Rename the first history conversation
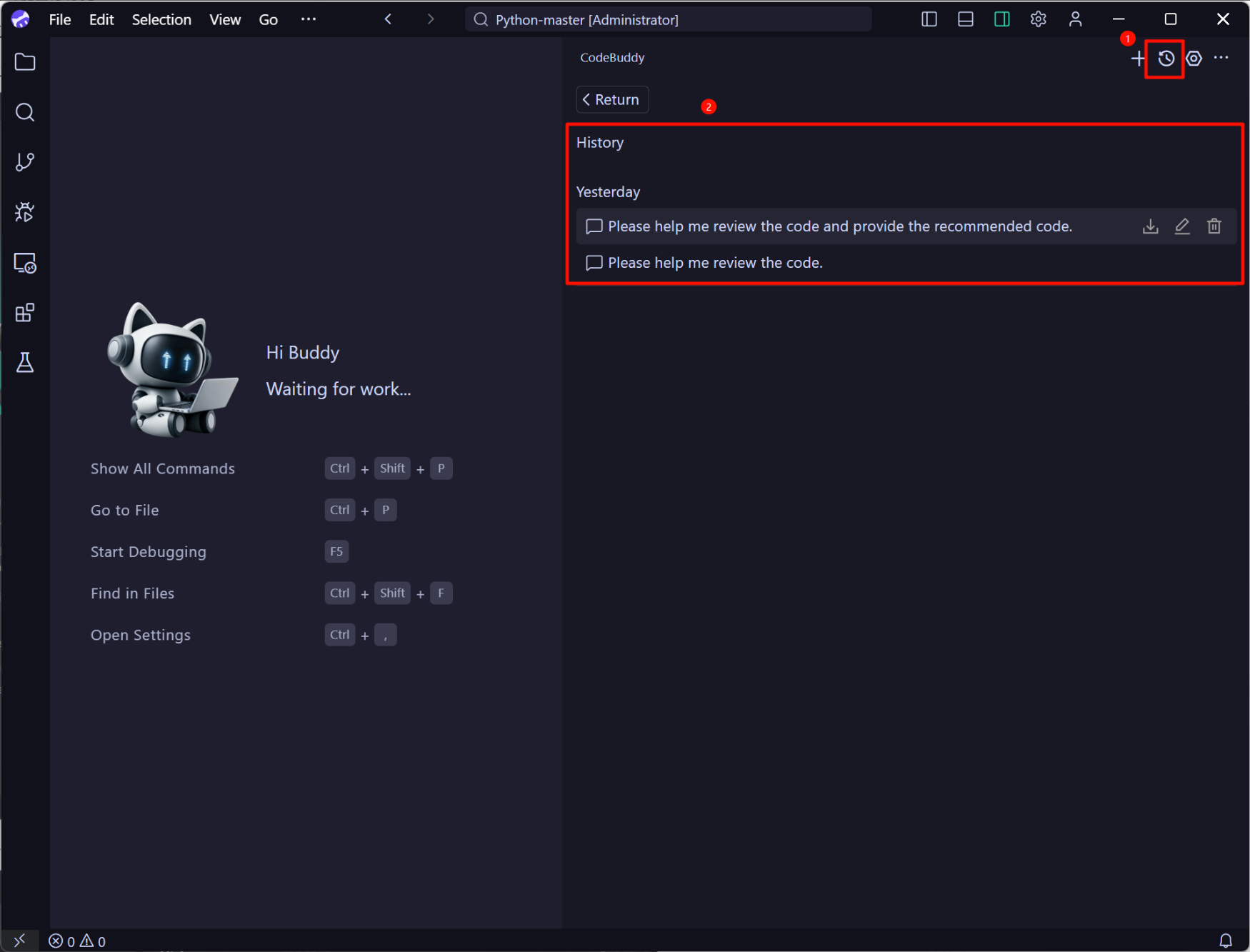This screenshot has height=952, width=1250. (1182, 226)
